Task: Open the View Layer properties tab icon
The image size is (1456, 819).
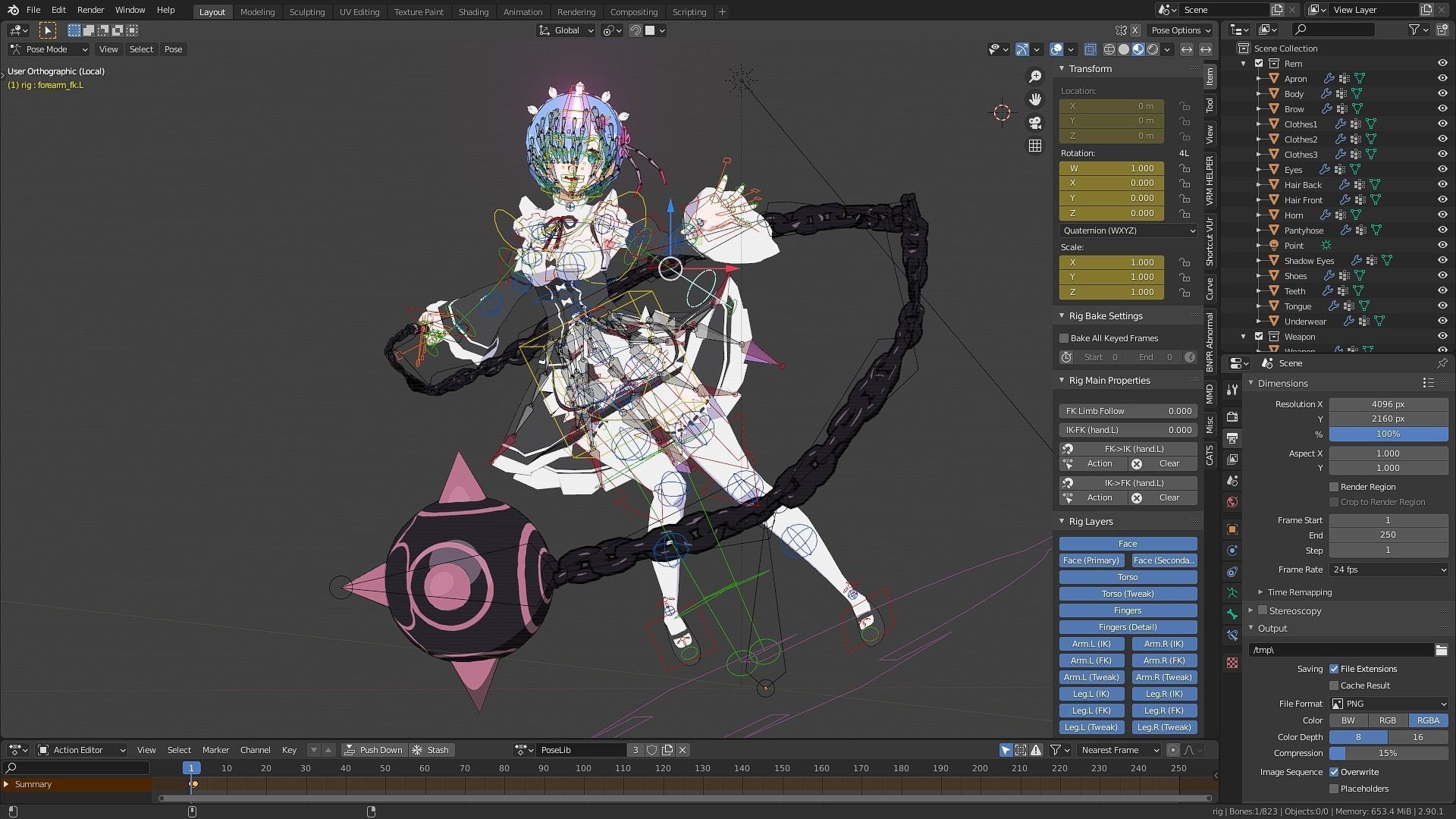Action: (1232, 460)
